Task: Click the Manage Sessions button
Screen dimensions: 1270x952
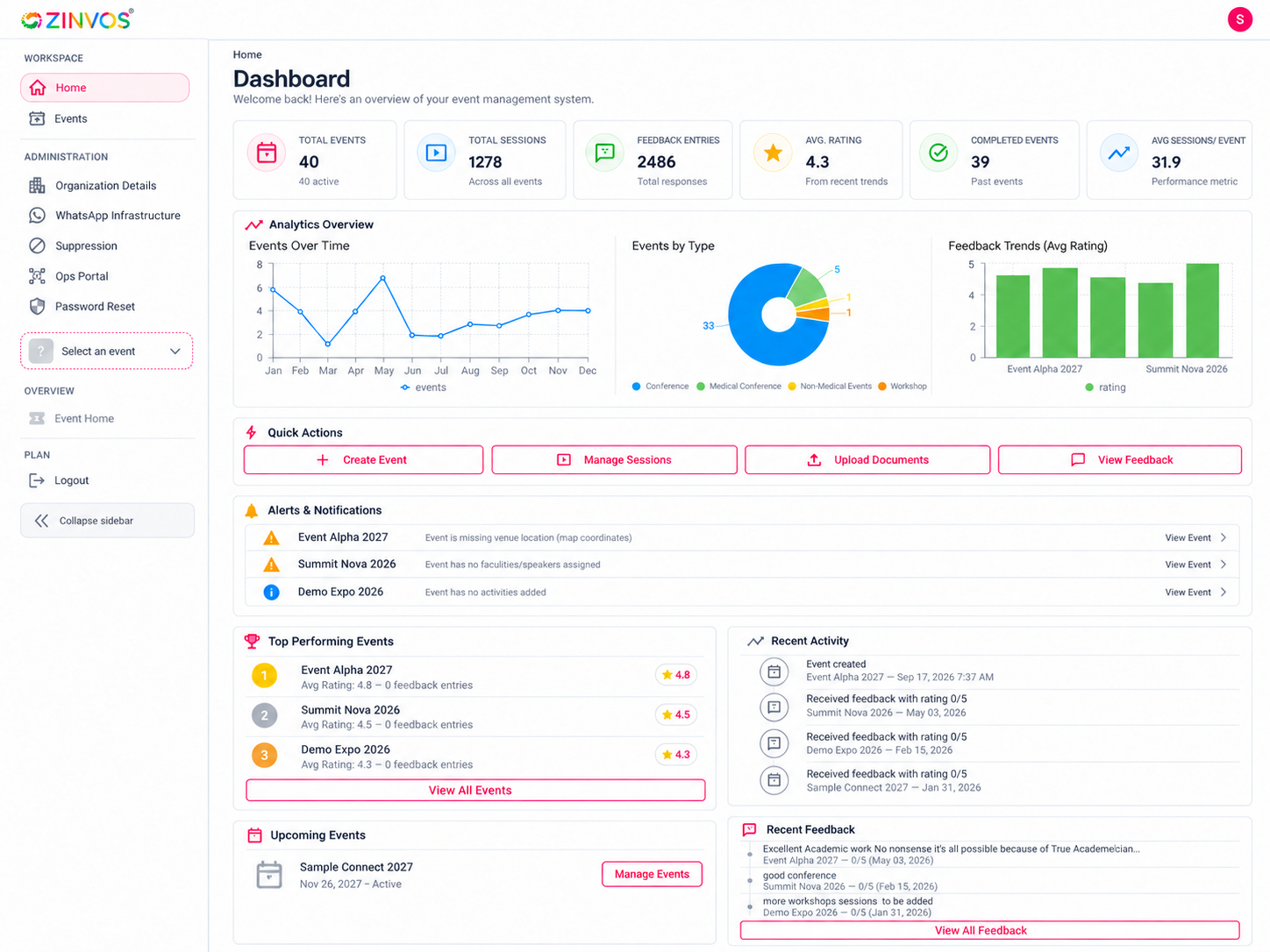Action: (x=614, y=460)
